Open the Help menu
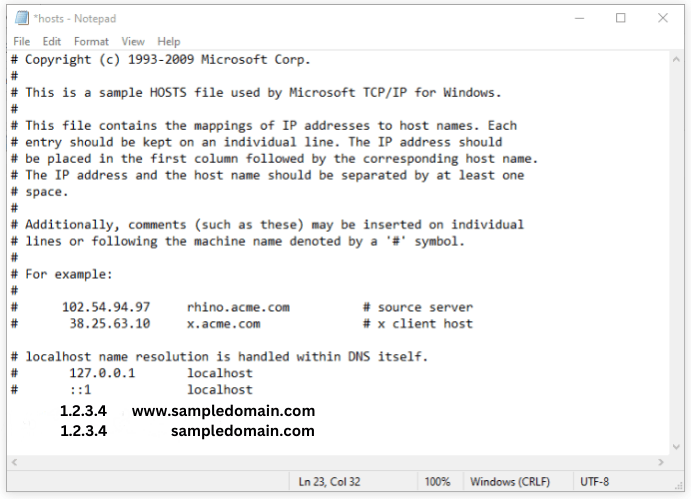Screen dimensions: 692x500 coord(169,42)
